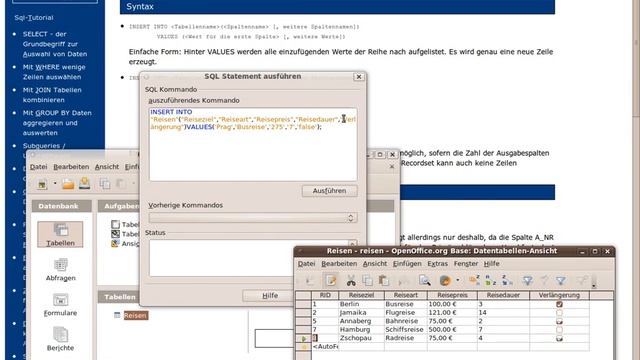Click the create view task icon
The image size is (640, 360).
[x=116, y=244]
